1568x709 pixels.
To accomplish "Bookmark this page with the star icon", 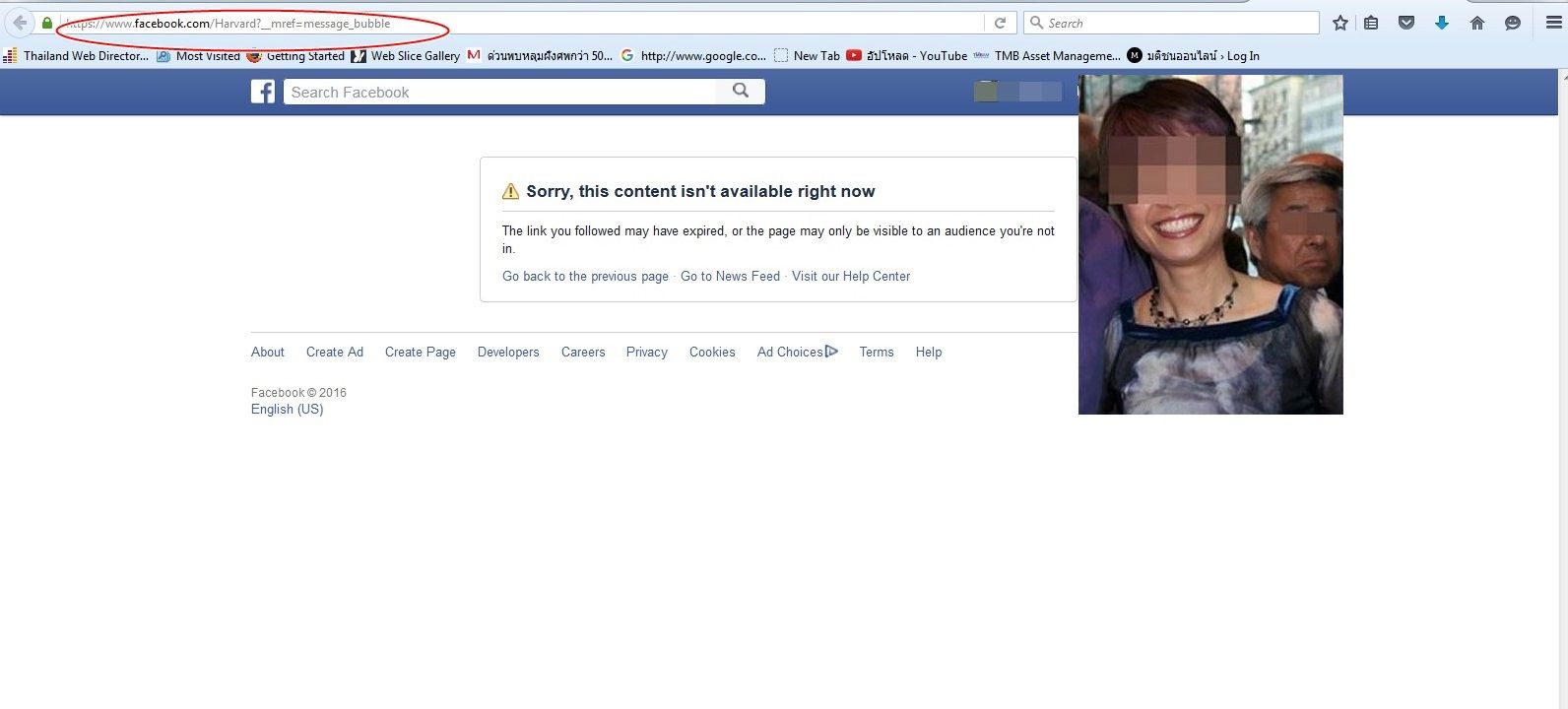I will tap(1339, 23).
